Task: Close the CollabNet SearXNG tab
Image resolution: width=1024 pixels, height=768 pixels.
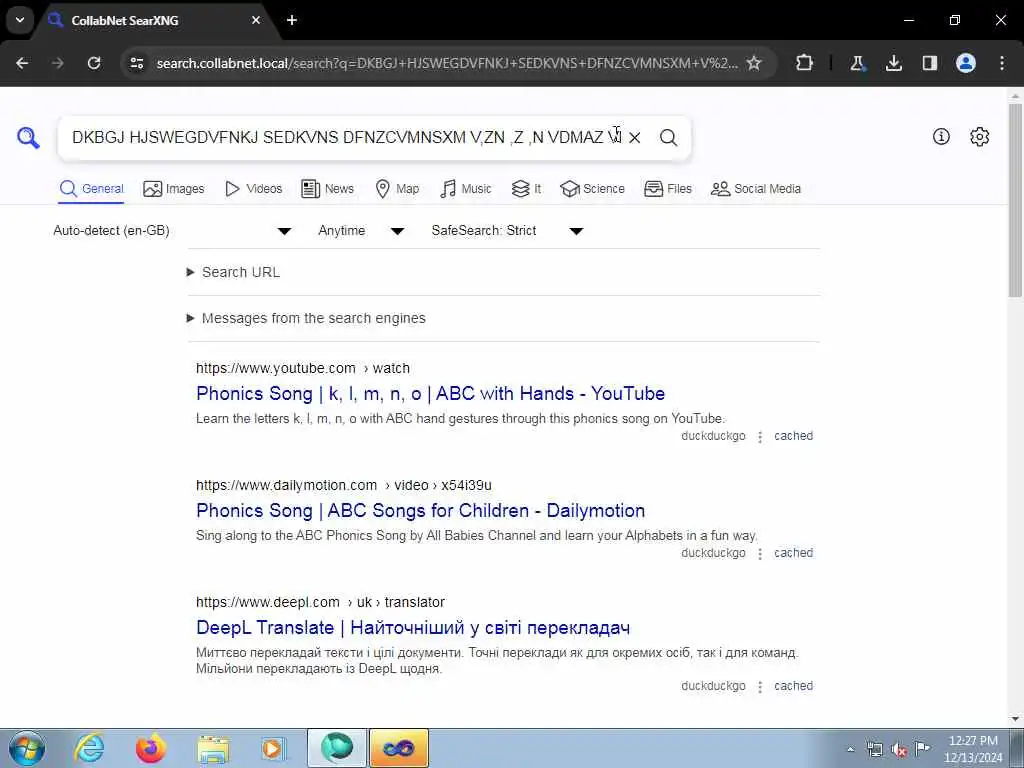Action: 256,20
